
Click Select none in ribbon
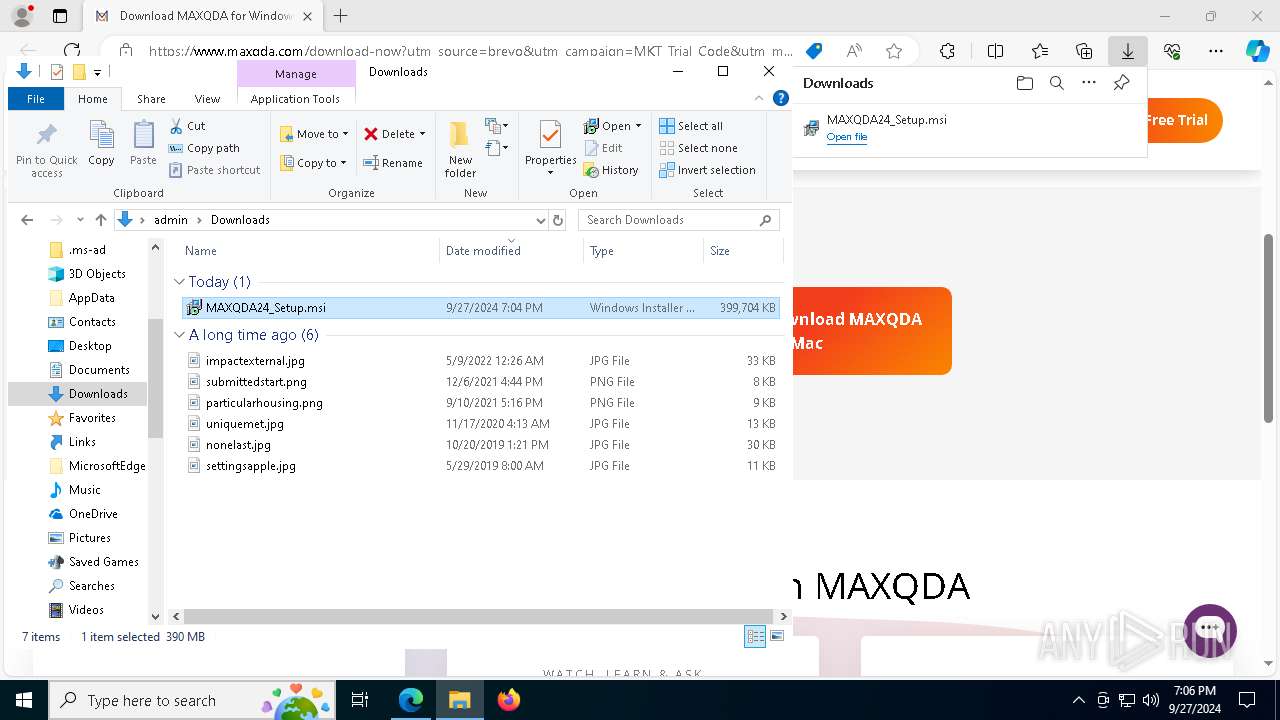coord(698,148)
